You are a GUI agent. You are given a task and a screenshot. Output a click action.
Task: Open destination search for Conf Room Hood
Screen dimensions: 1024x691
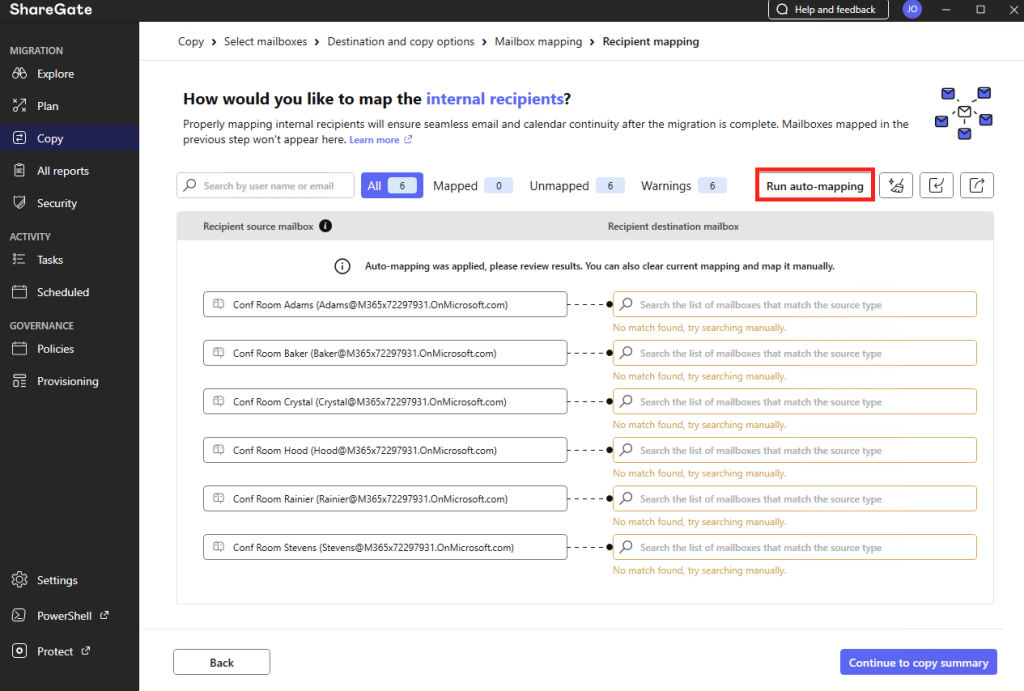tap(794, 450)
